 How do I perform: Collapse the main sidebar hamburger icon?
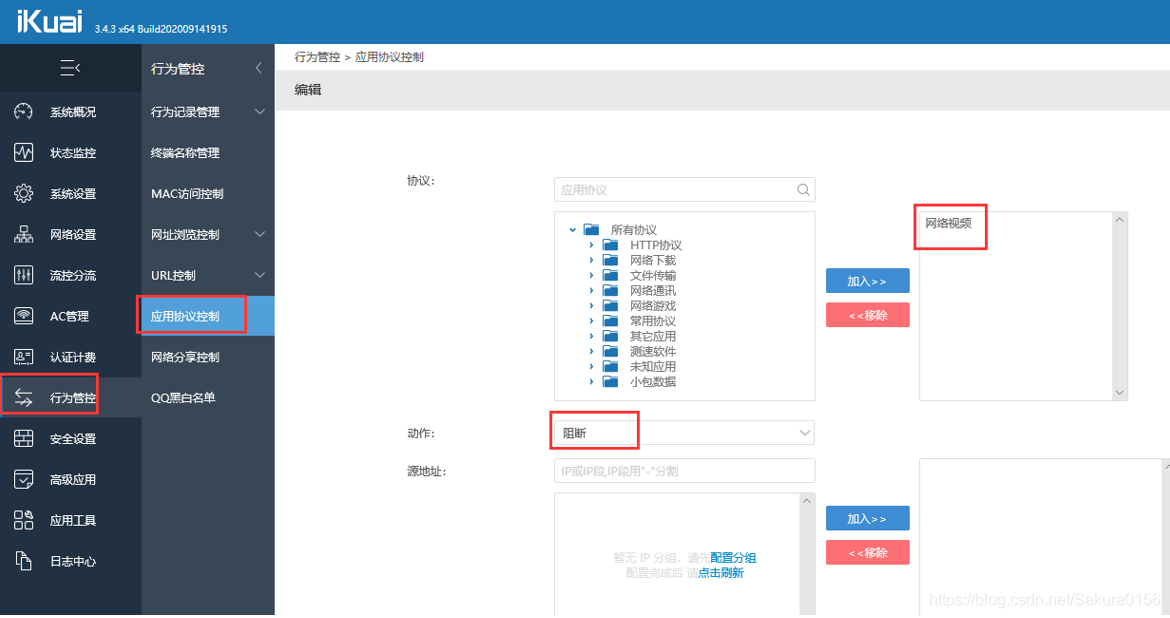pyautogui.click(x=69, y=68)
